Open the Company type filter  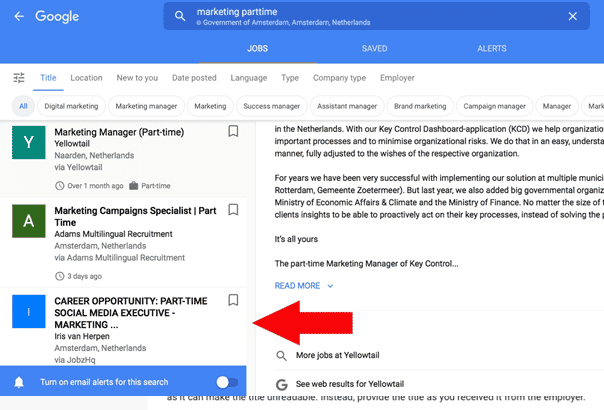point(339,78)
